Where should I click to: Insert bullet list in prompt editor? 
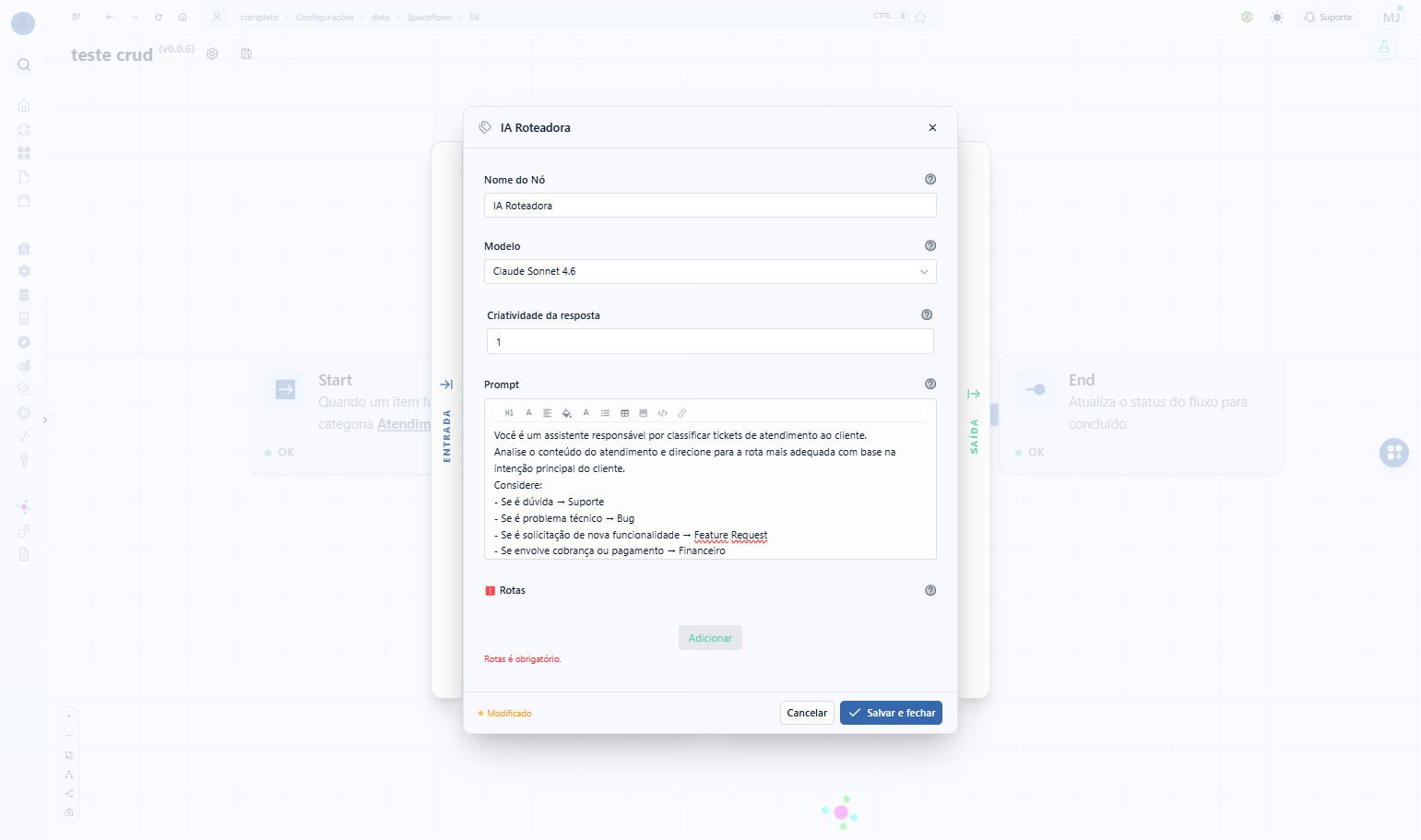tap(605, 413)
